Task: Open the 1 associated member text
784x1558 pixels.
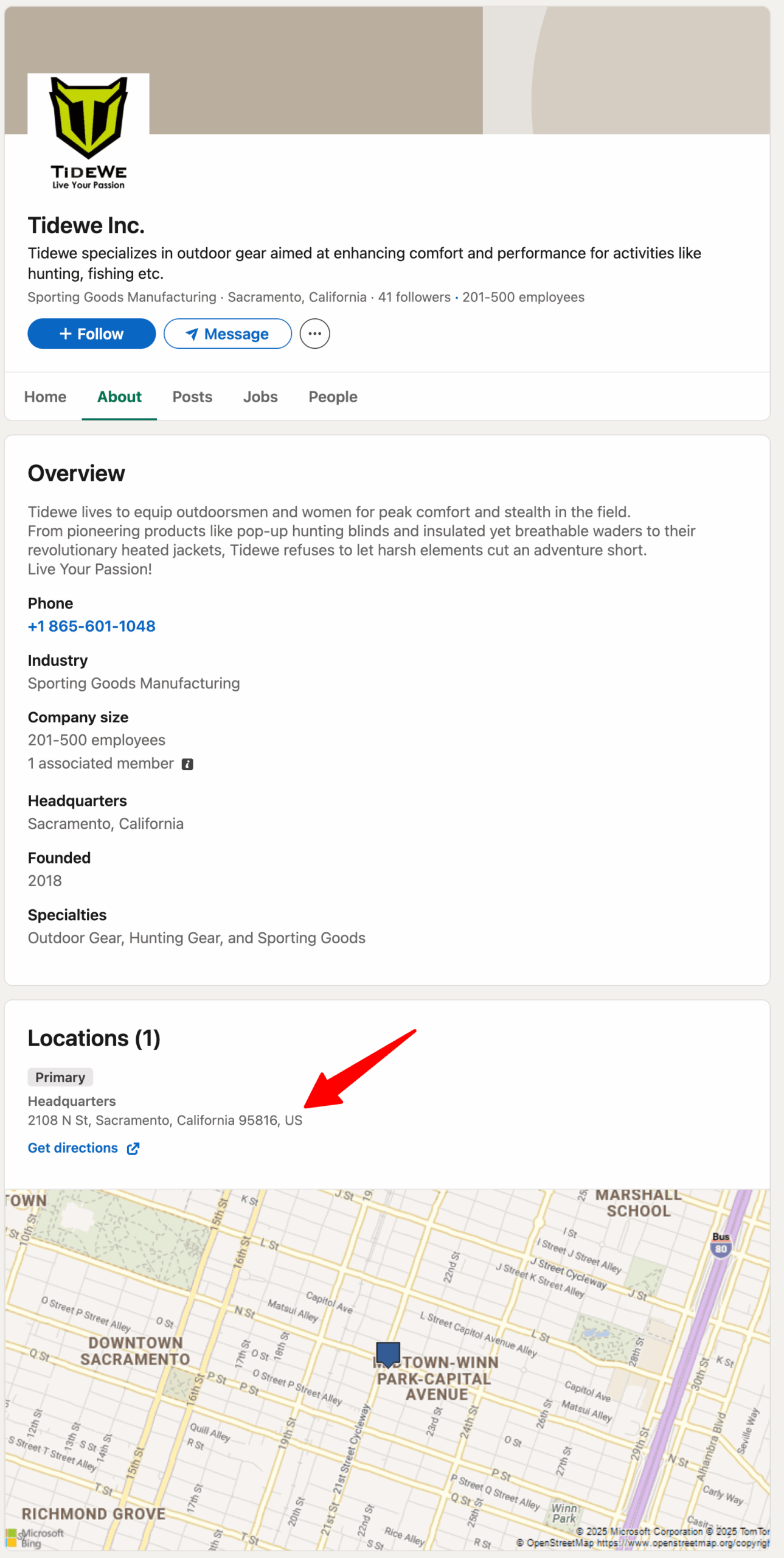Action: pyautogui.click(x=100, y=763)
